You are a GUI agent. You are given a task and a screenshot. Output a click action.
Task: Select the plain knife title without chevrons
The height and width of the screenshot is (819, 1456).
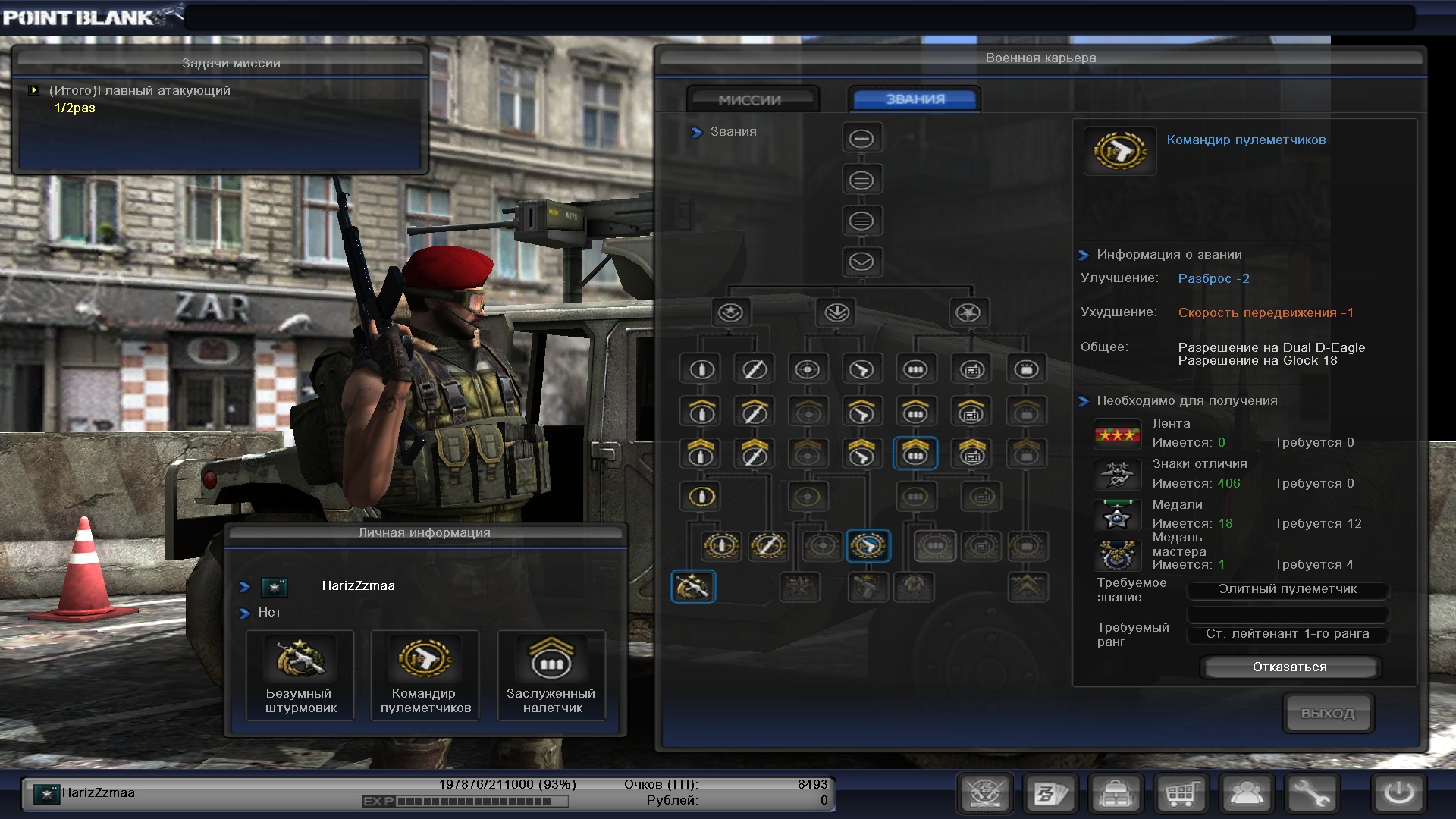pos(755,369)
